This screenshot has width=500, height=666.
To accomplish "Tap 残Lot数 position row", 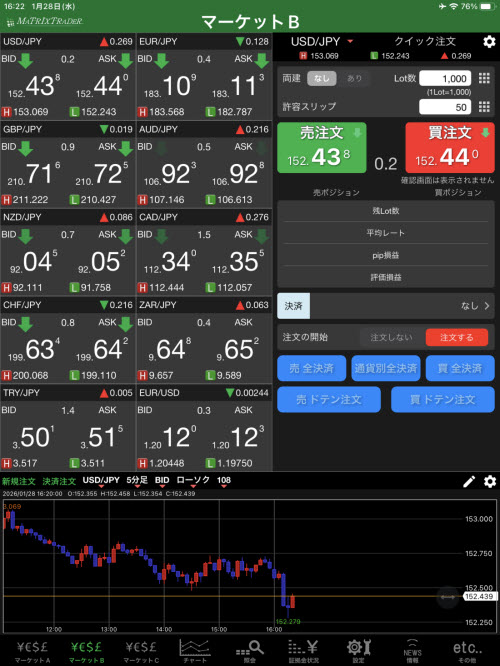I will coord(386,211).
